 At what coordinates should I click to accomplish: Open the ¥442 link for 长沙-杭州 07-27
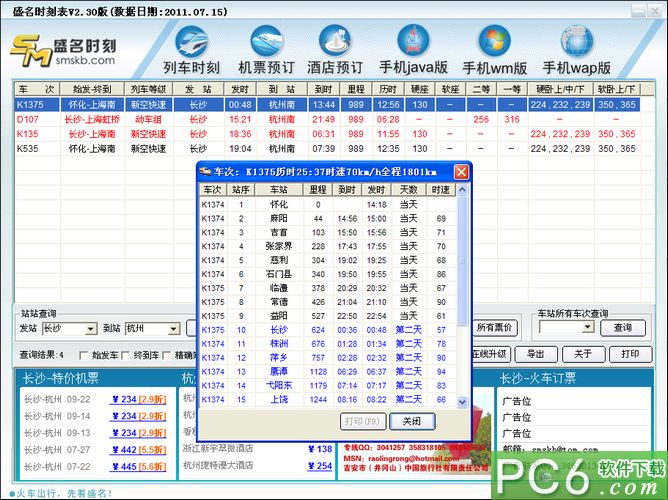pyautogui.click(x=138, y=450)
